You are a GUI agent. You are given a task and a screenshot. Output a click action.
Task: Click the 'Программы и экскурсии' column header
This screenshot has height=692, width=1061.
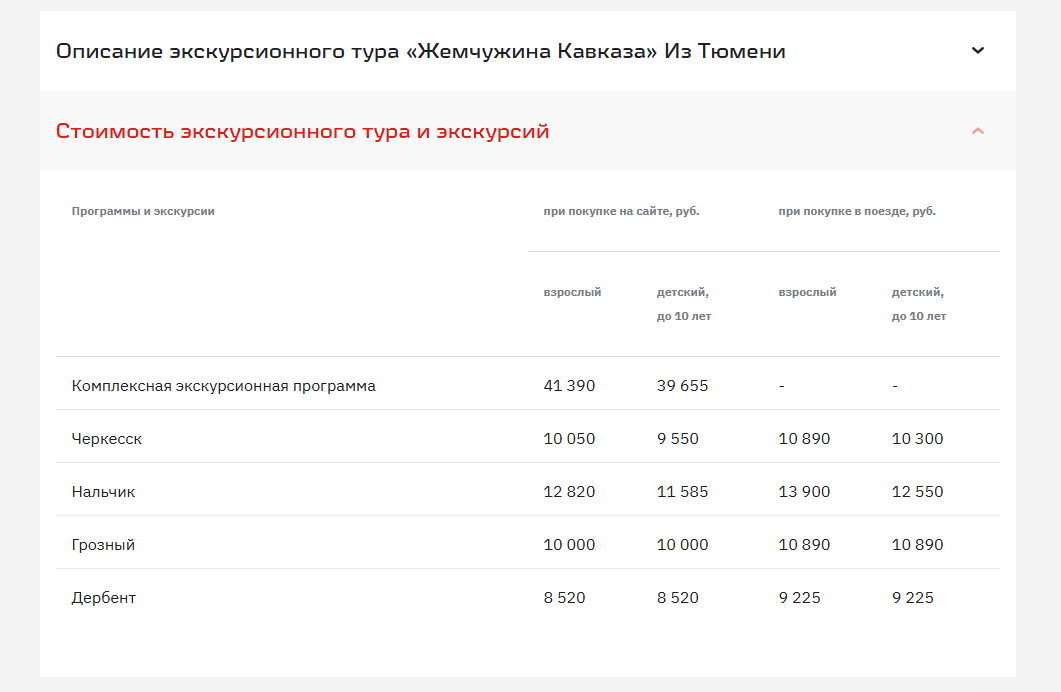click(143, 211)
